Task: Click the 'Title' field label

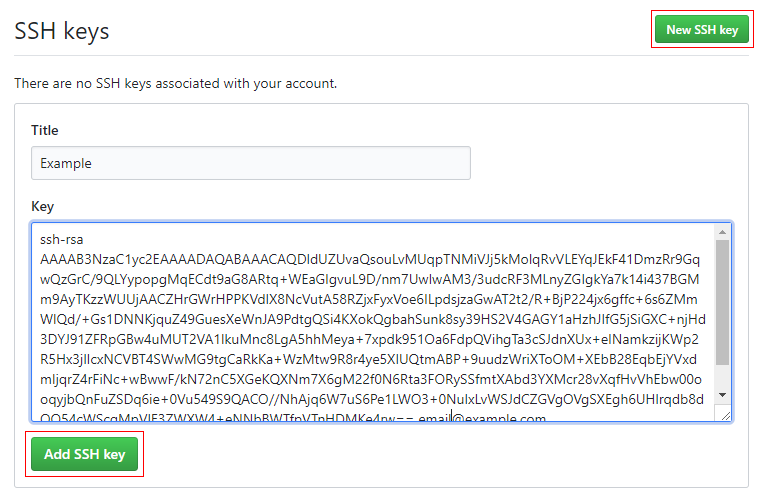Action: pyautogui.click(x=45, y=130)
